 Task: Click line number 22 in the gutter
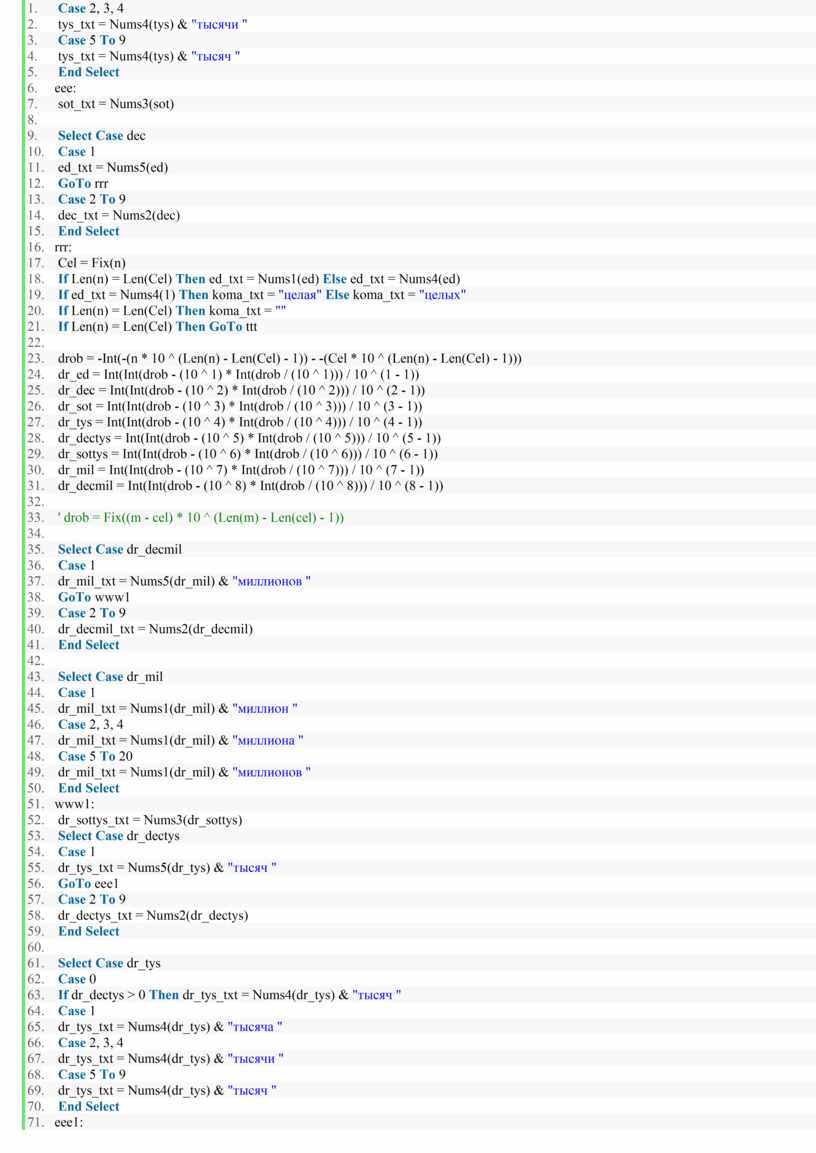[36, 343]
